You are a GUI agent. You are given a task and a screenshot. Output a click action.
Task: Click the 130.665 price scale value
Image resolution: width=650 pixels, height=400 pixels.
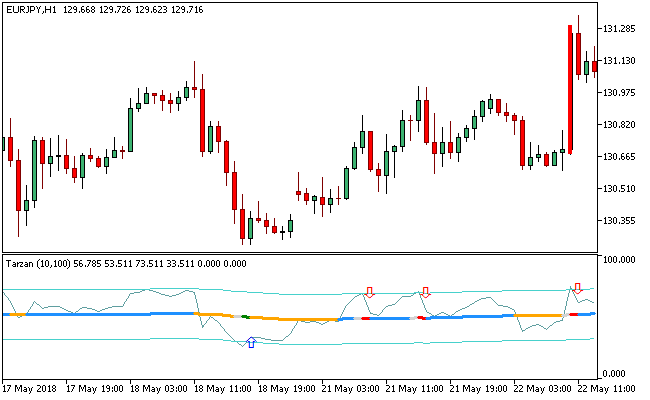619,156
